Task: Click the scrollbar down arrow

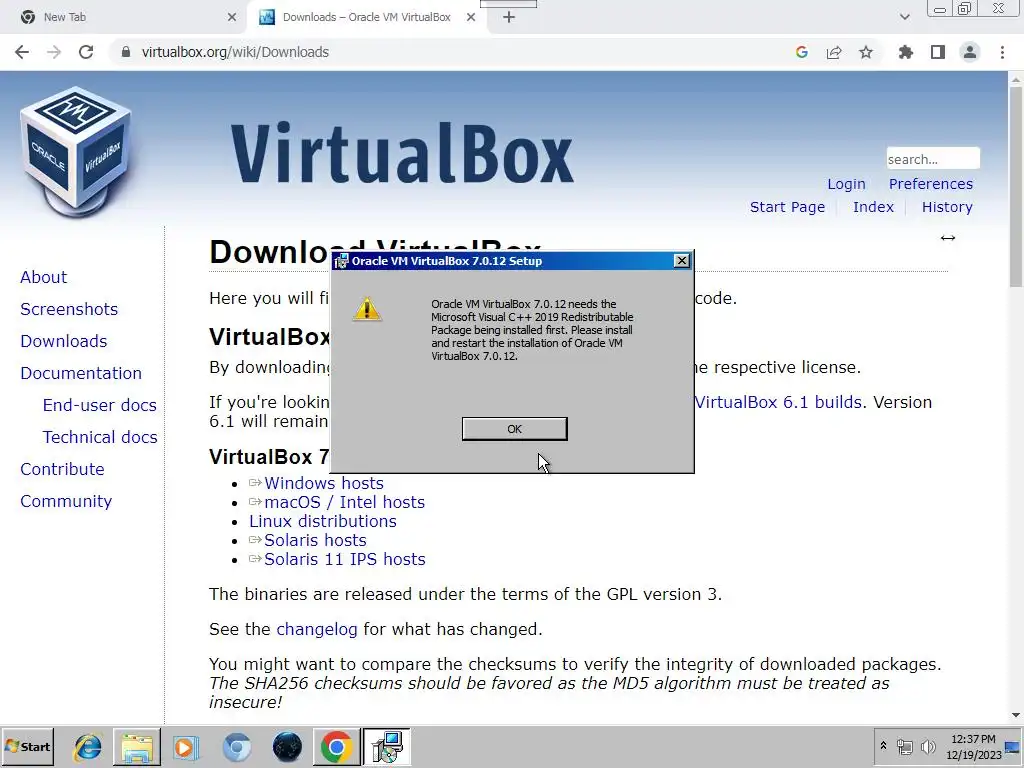Action: pos(1016,716)
